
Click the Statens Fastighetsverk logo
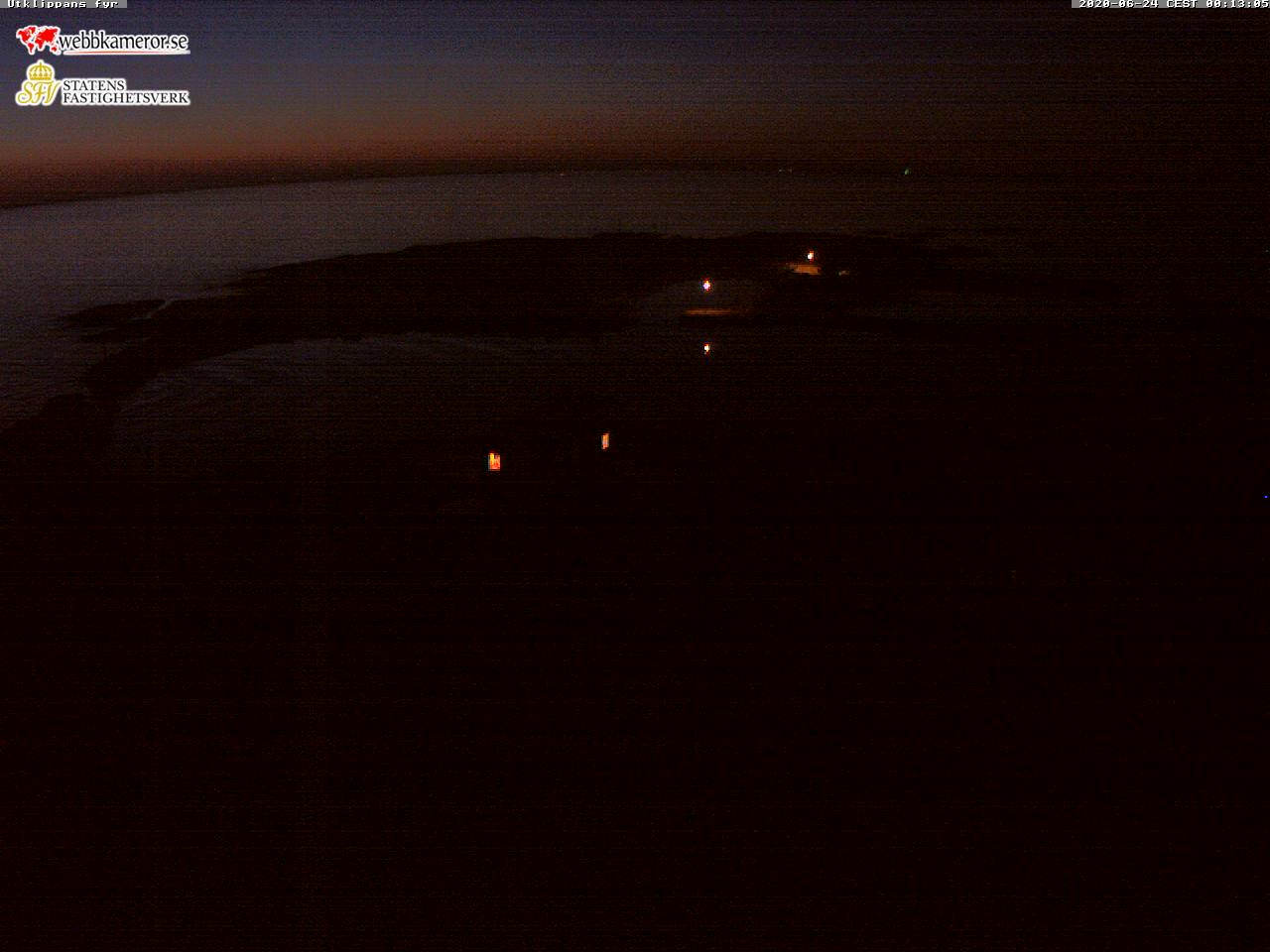tap(102, 83)
